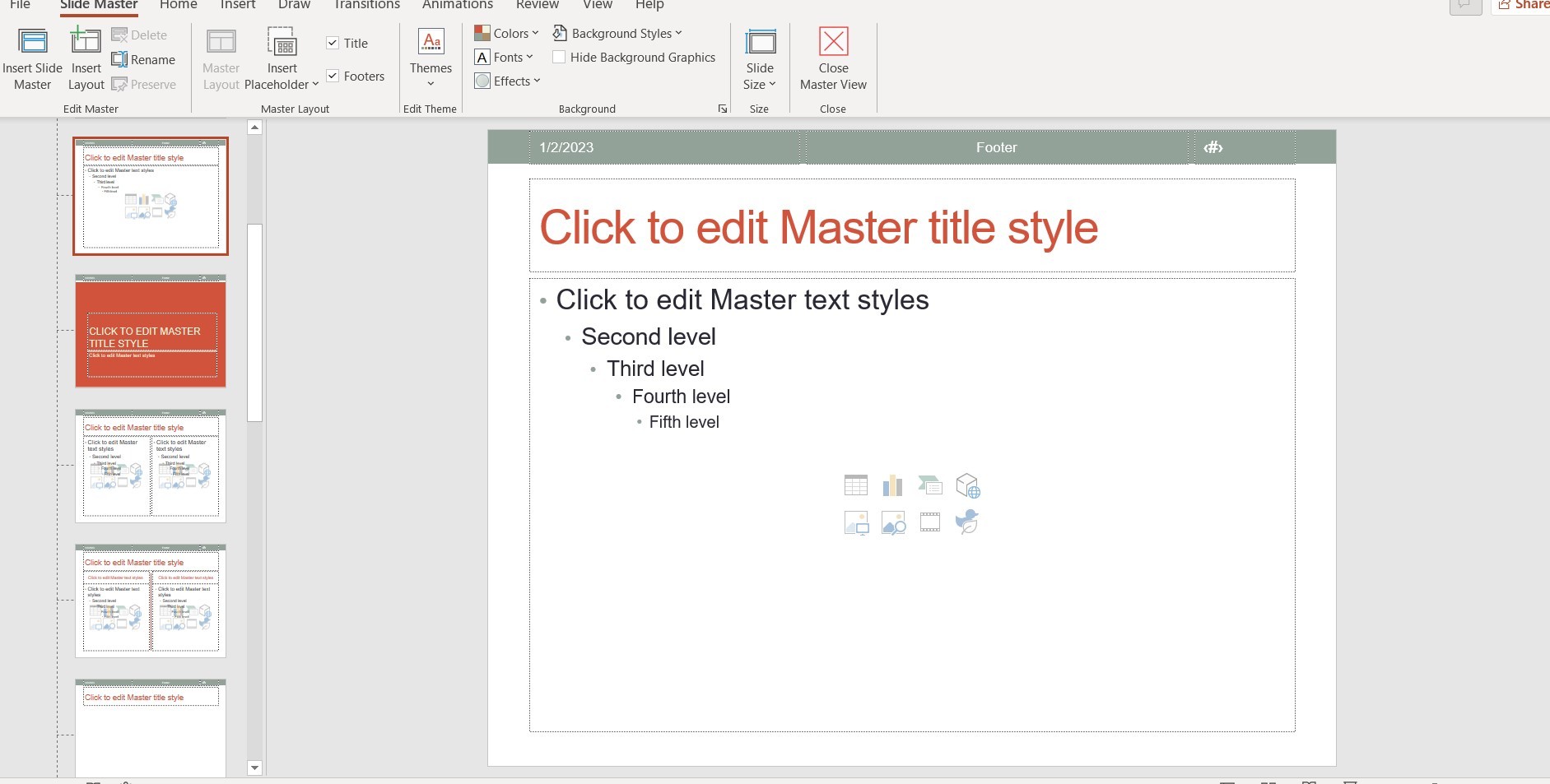Click the Stock Images placeholder icon
Image resolution: width=1550 pixels, height=784 pixels.
[x=893, y=522]
